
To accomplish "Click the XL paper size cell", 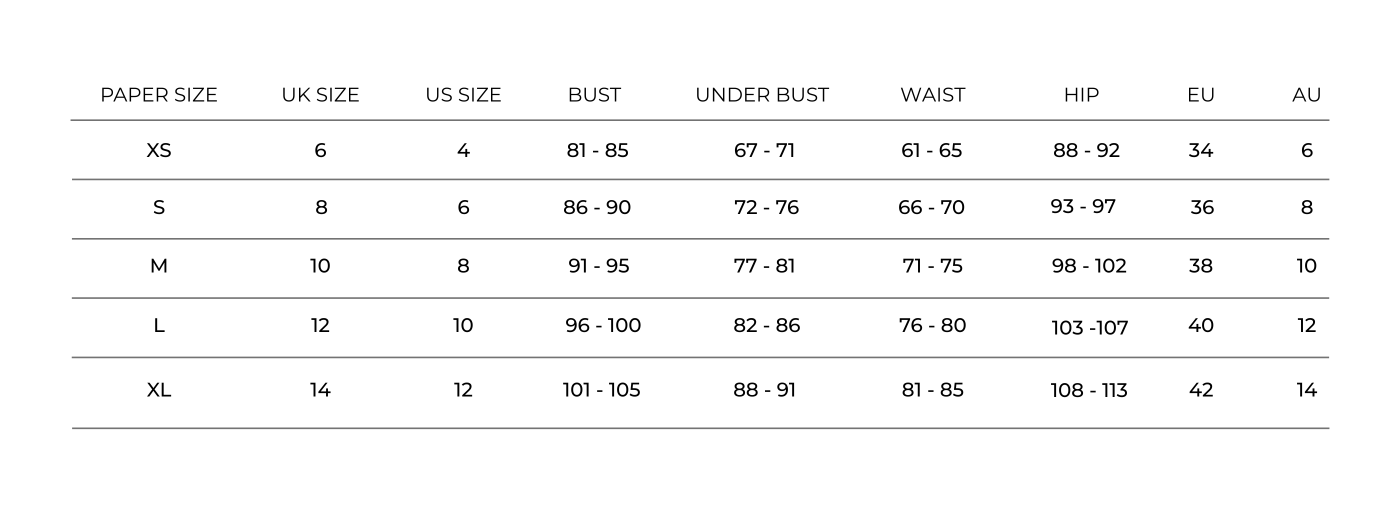I will coord(159,390).
